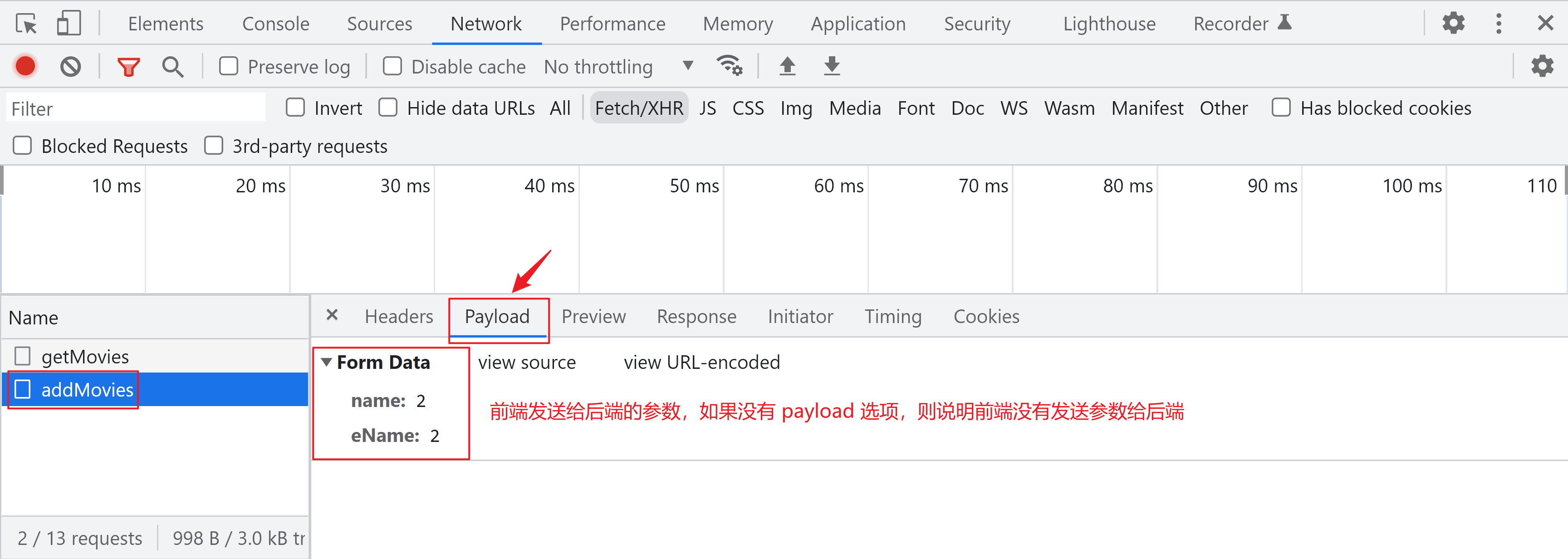This screenshot has width=1568, height=559.
Task: Open the network conditions wifi icon
Action: [729, 66]
